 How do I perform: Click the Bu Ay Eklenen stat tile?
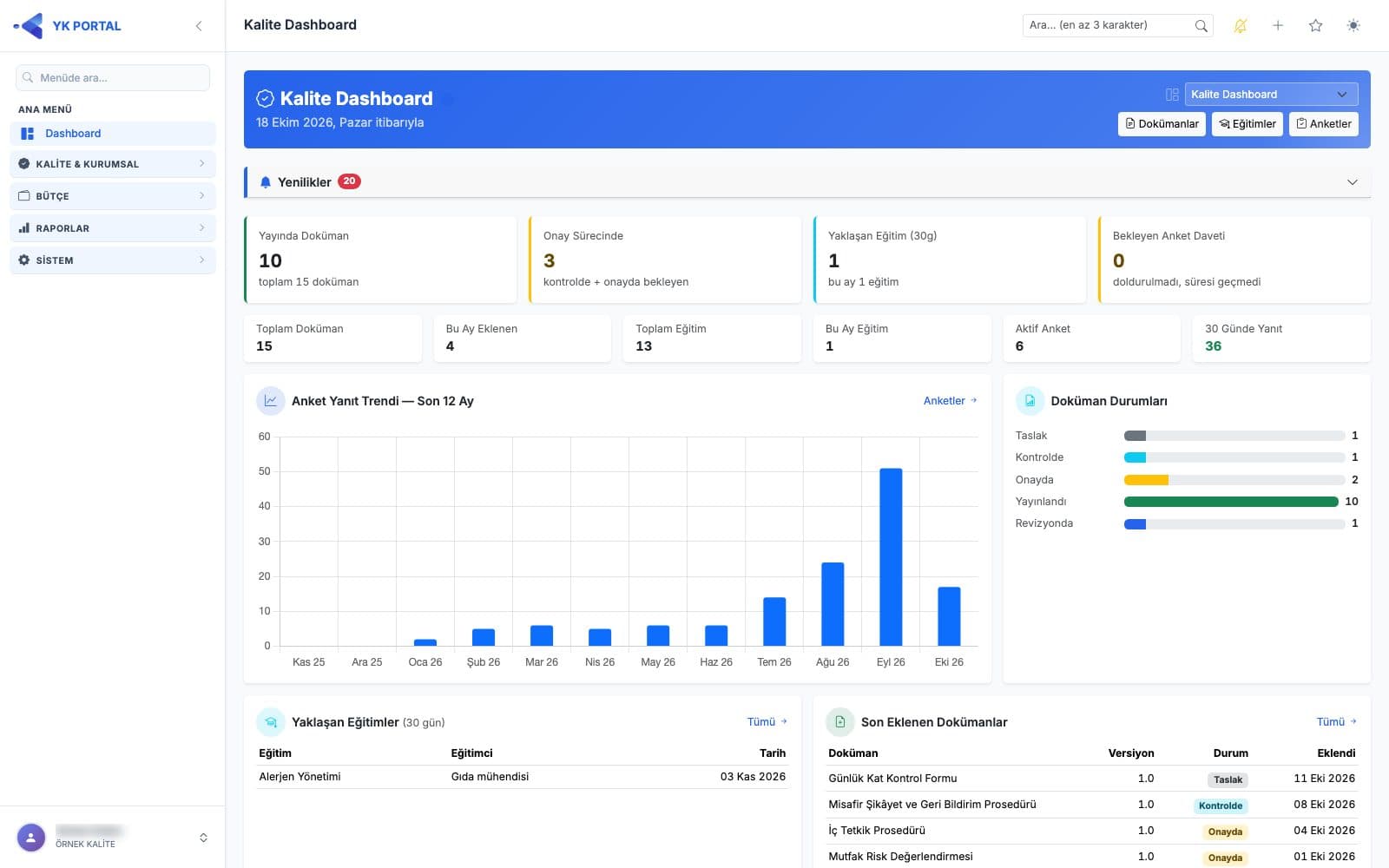click(522, 338)
